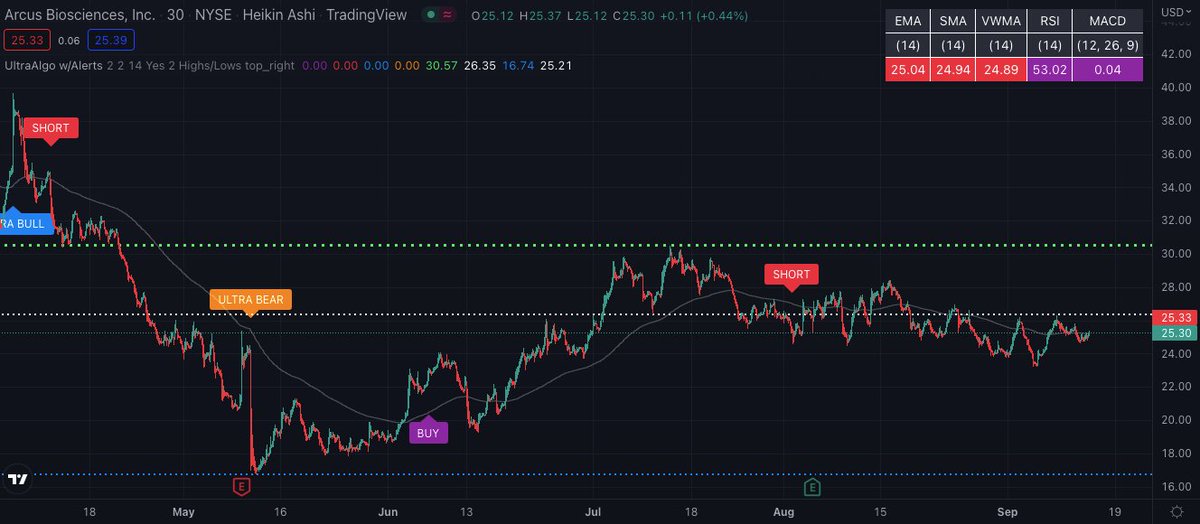Click the pink wavy data-mode icon
The width and height of the screenshot is (1200, 524).
pos(447,16)
